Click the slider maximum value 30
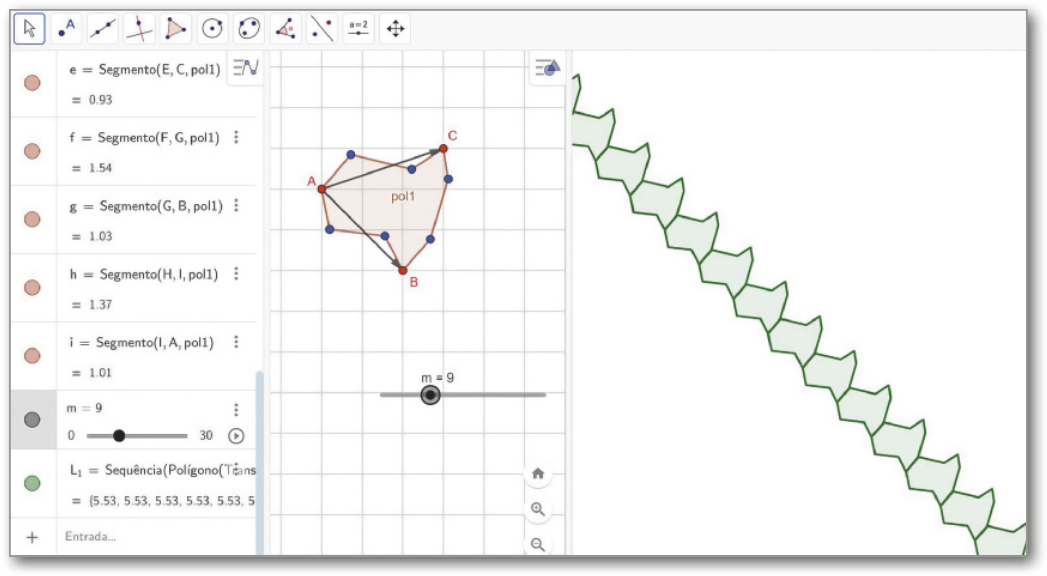Viewport: 1047px width, 576px height. click(206, 436)
